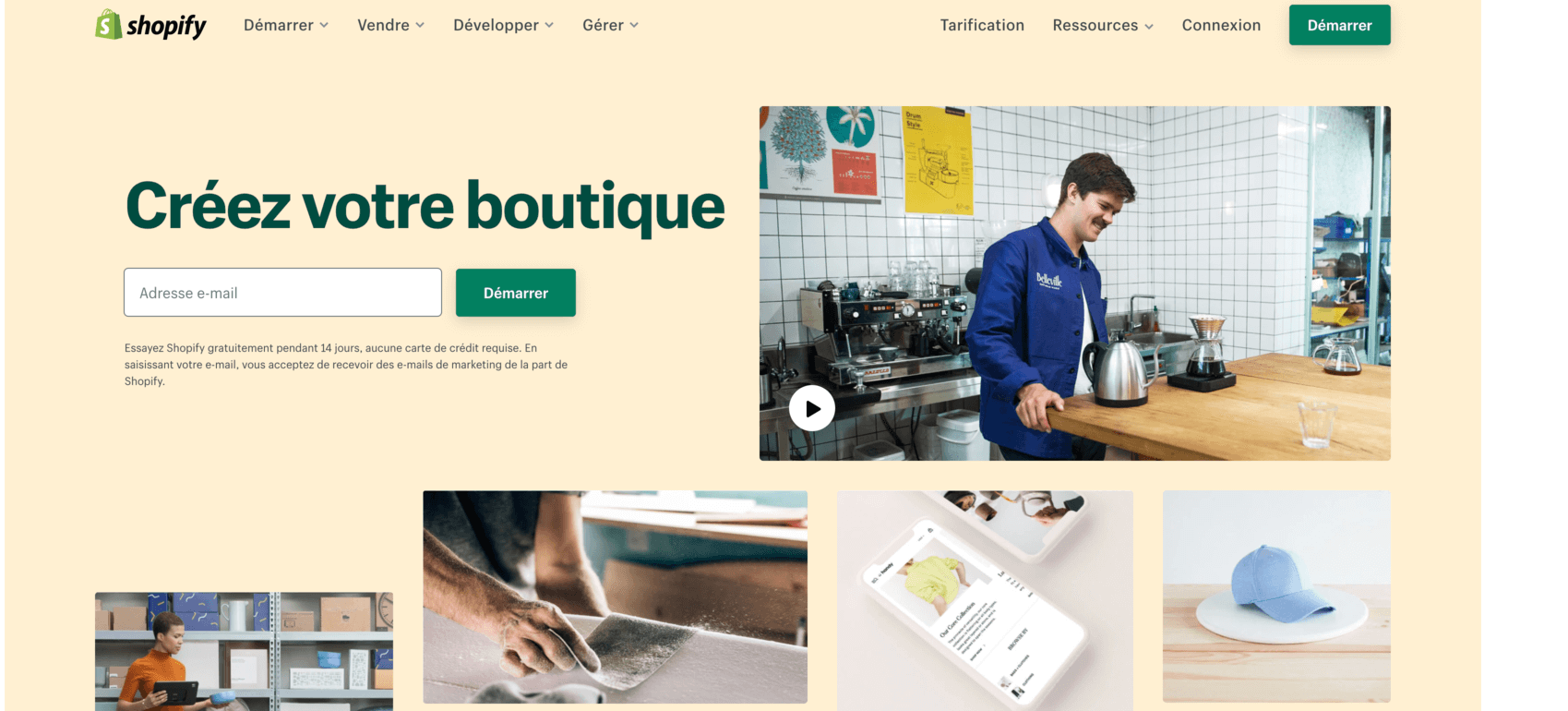
Task: Focus the Adresse e-mail input field
Action: coord(282,293)
